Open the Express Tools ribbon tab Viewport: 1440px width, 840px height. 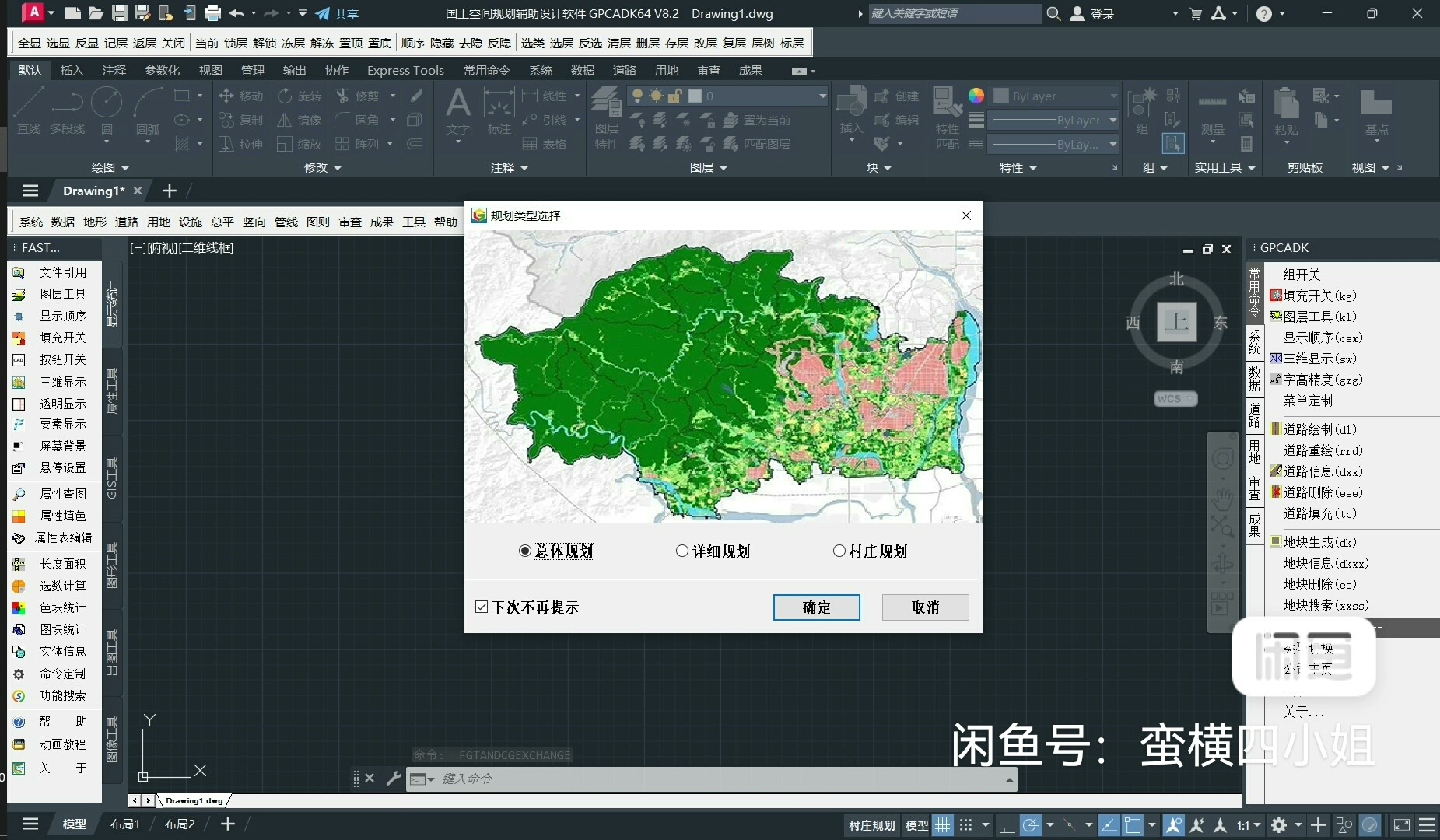(x=405, y=70)
